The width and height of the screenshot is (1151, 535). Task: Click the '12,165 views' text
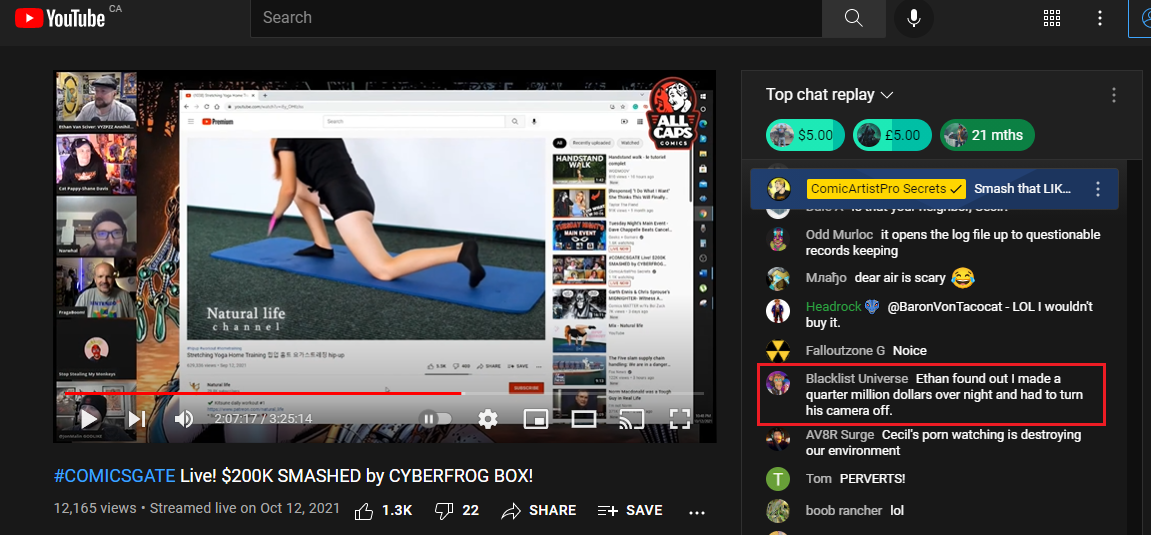click(x=95, y=509)
